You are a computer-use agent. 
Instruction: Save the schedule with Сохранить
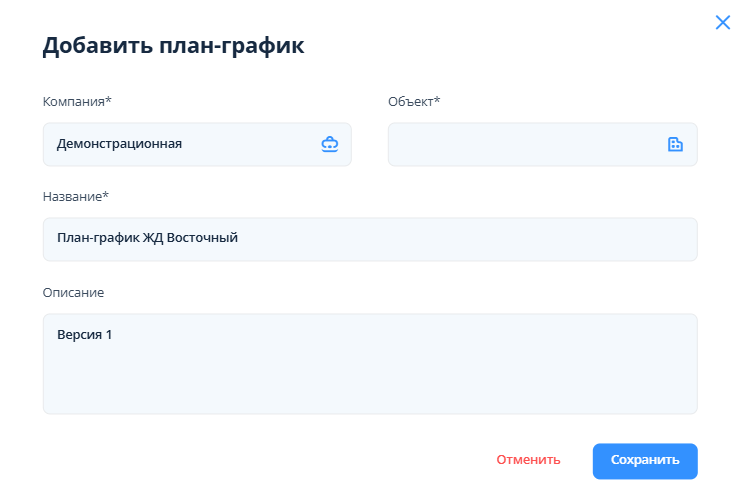[645, 460]
